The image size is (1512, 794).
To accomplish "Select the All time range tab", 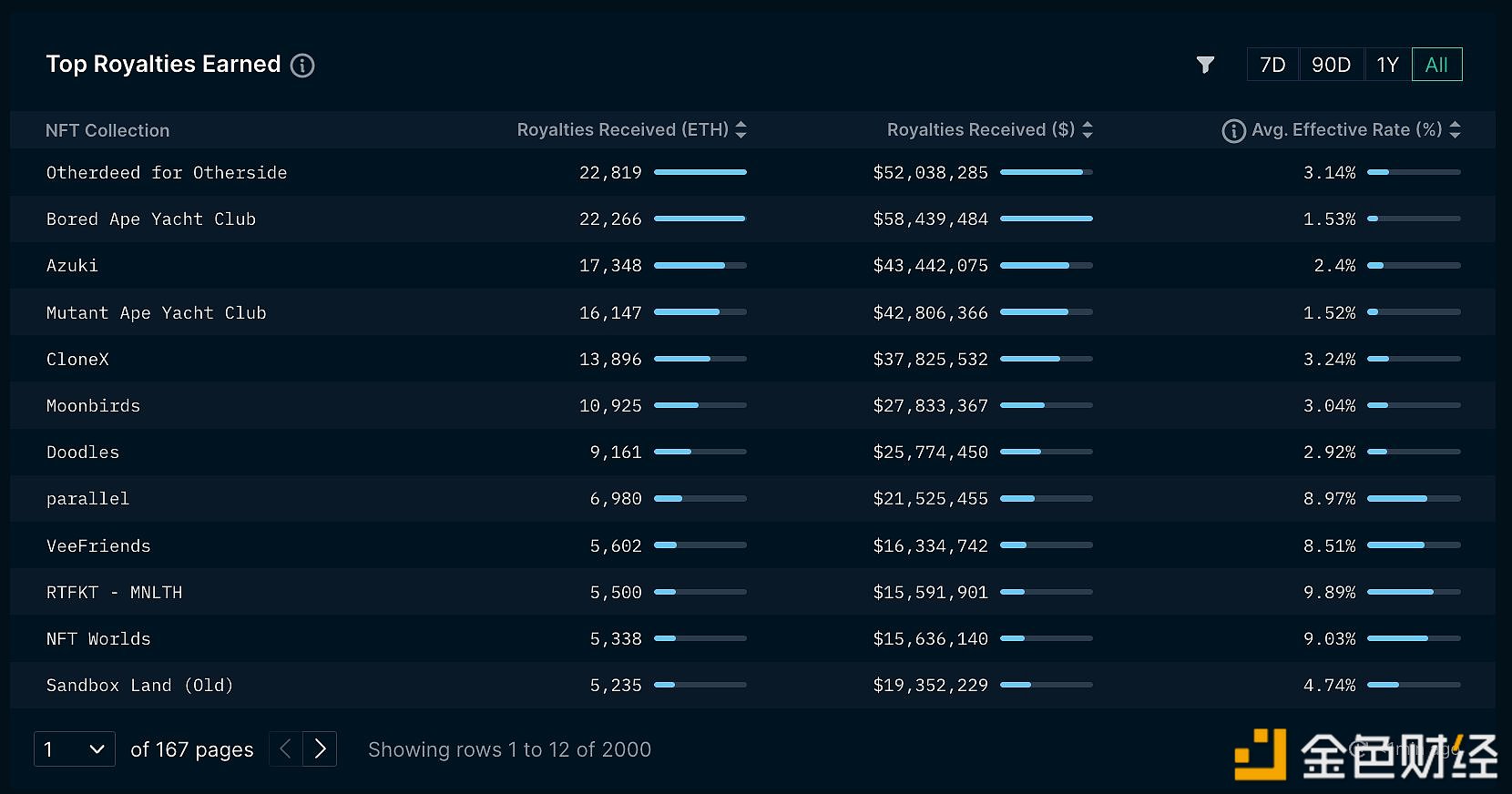I will 1436,65.
